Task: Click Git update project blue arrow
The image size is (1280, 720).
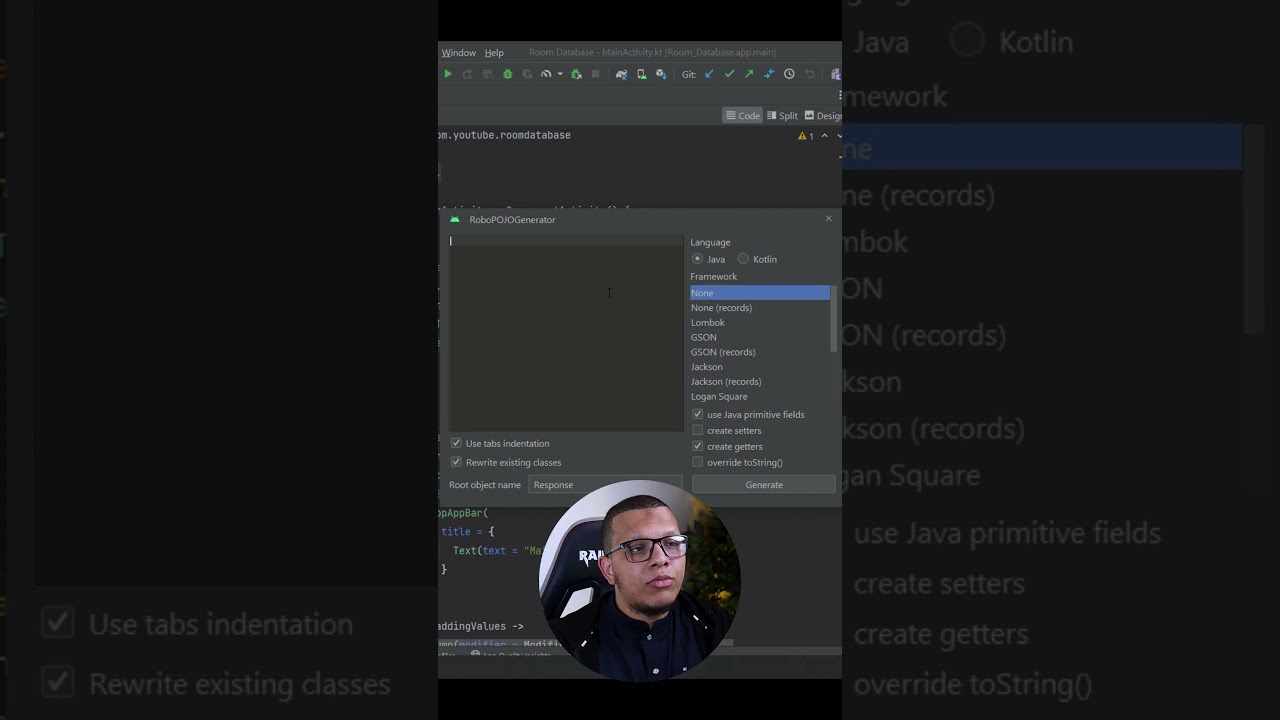Action: click(x=709, y=74)
